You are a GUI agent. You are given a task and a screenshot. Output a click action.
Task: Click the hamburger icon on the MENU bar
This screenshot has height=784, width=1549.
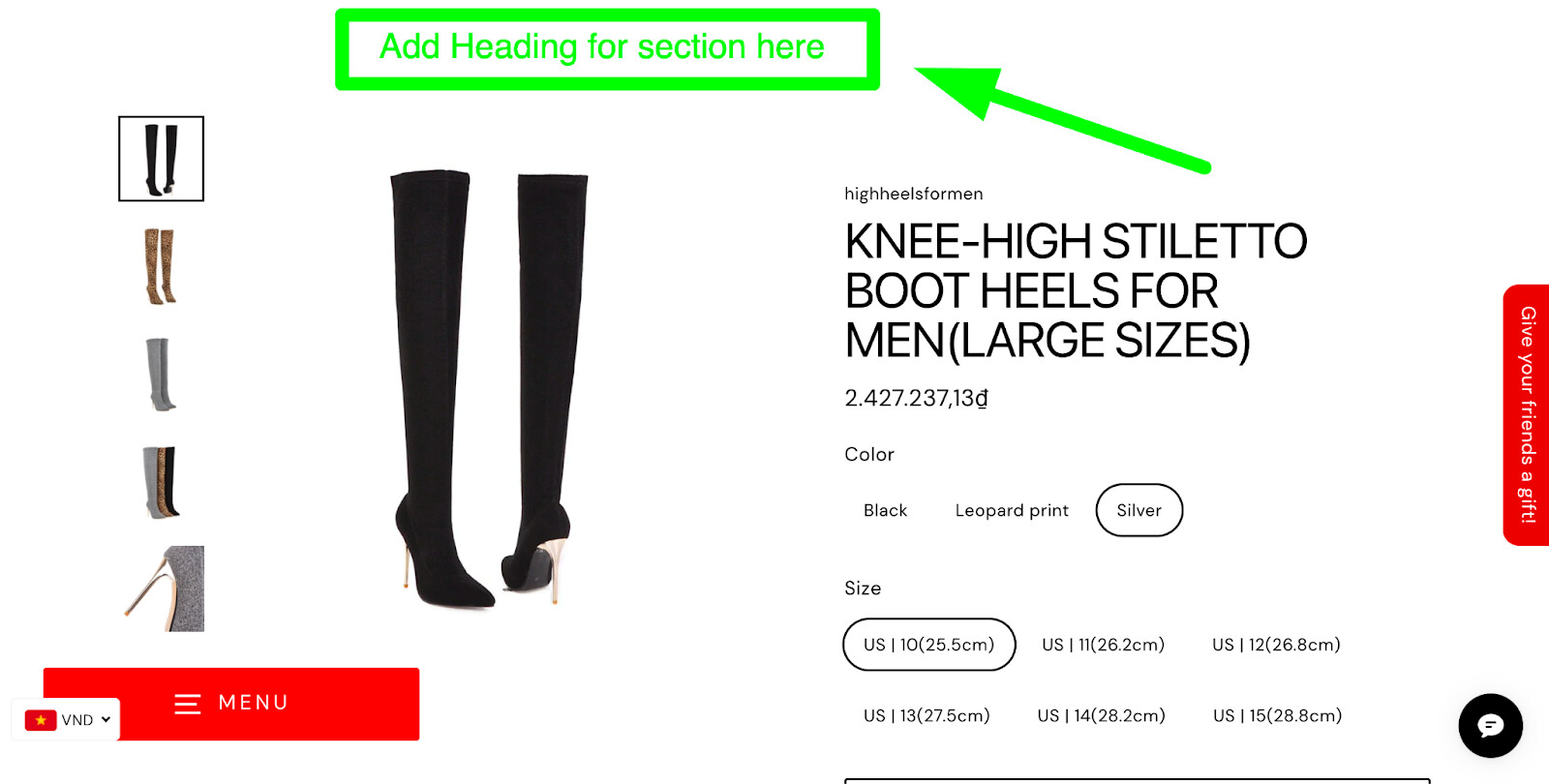click(188, 704)
